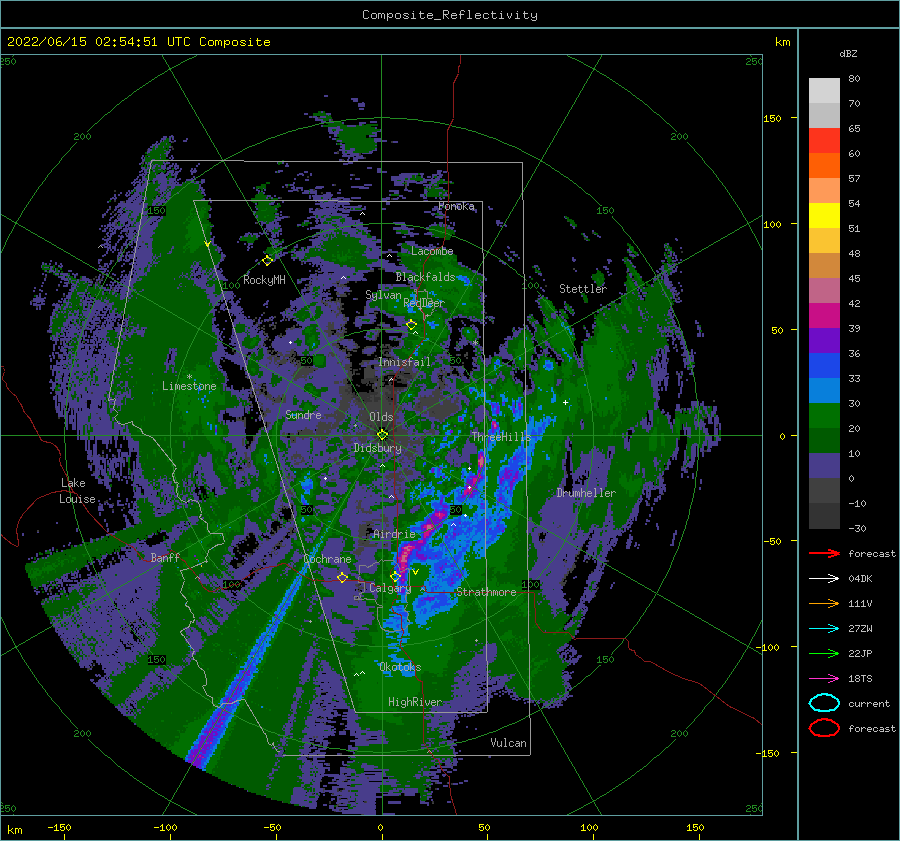Click the Calgary city label

pos(390,588)
